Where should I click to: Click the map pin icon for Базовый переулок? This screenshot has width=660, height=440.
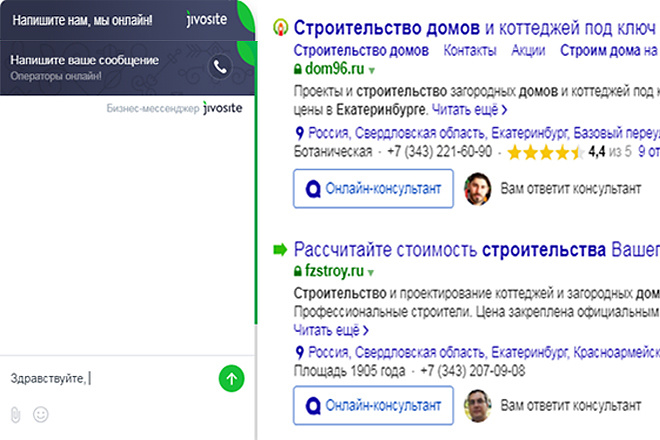pyautogui.click(x=299, y=133)
